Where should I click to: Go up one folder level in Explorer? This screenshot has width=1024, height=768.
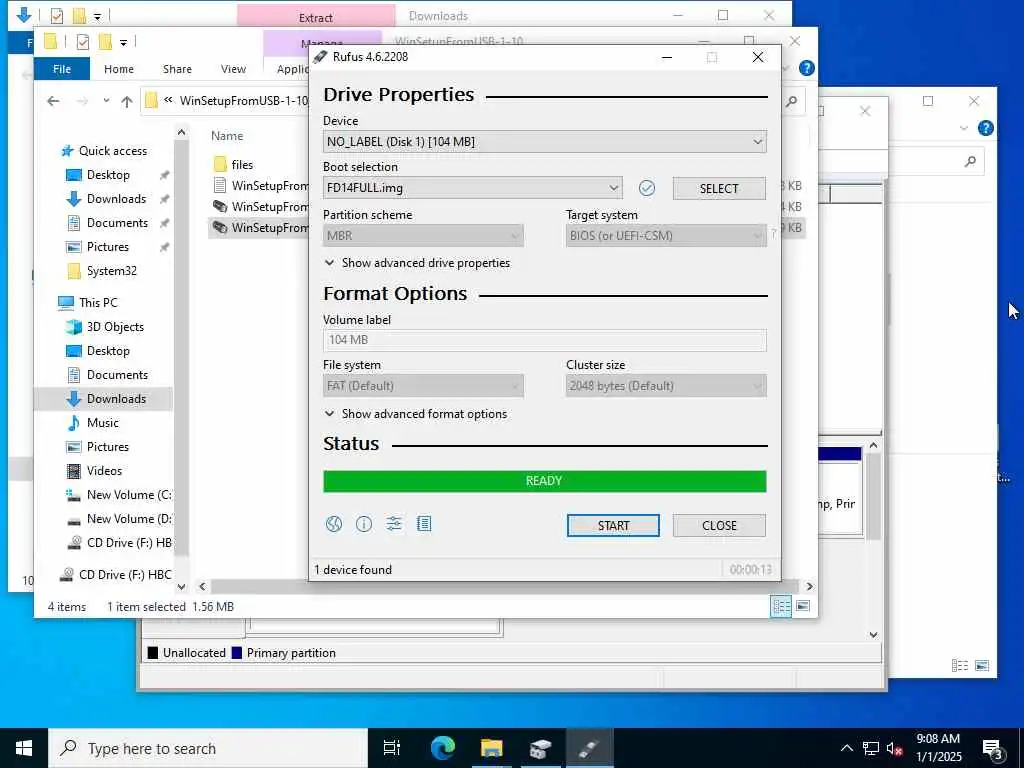coord(127,101)
